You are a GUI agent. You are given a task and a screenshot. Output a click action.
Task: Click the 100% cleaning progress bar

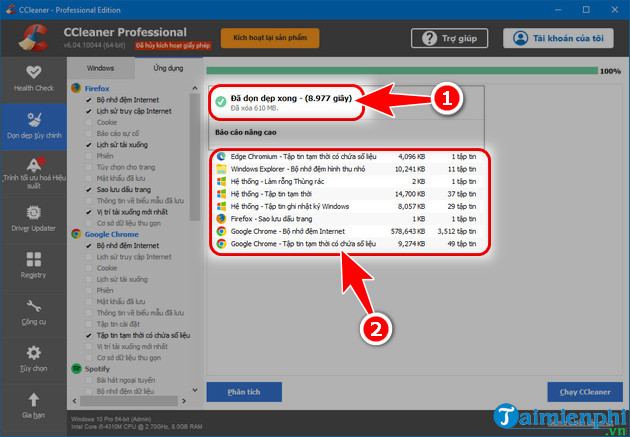pos(402,71)
